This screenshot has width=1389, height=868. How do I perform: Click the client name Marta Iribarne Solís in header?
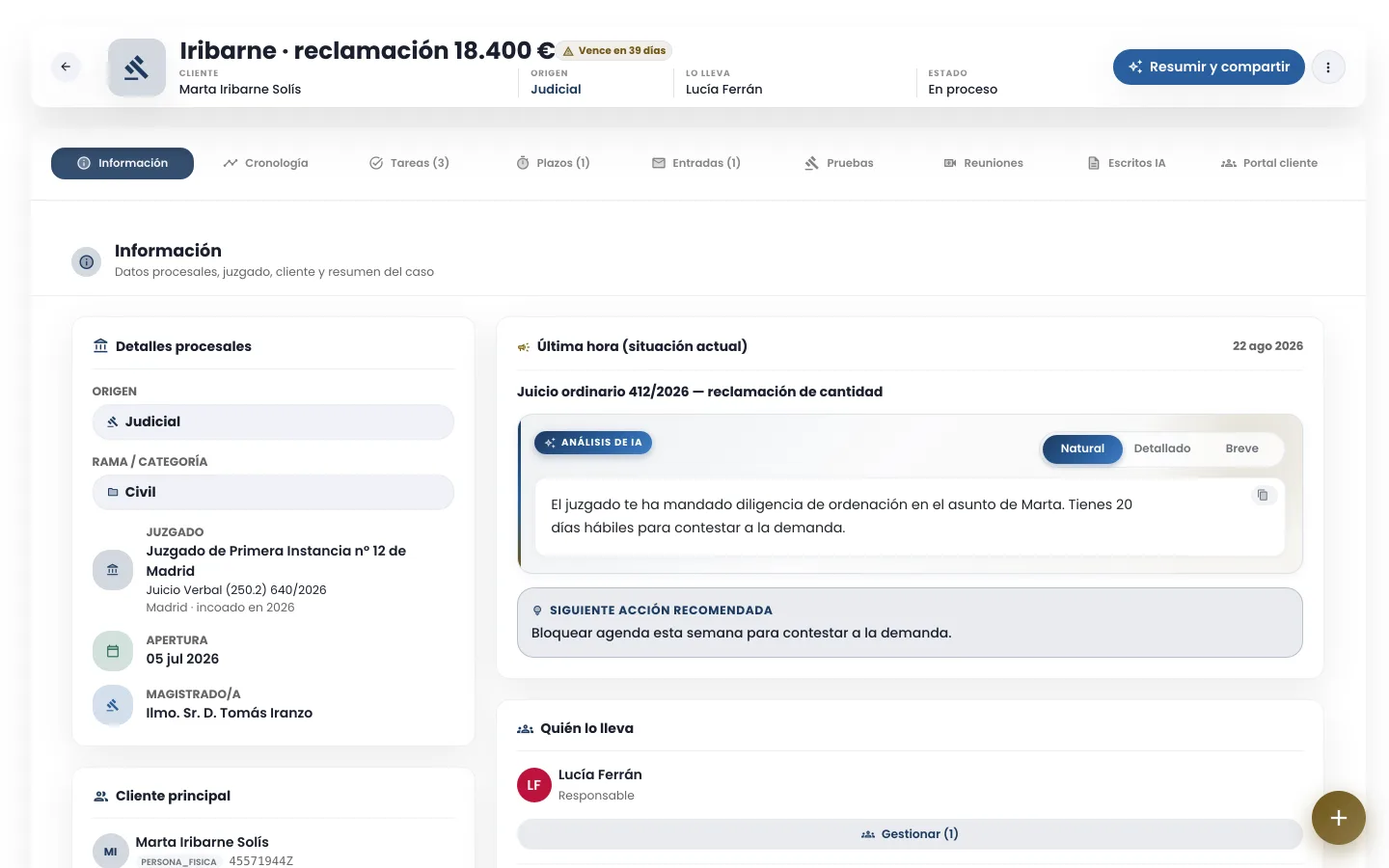coord(240,89)
